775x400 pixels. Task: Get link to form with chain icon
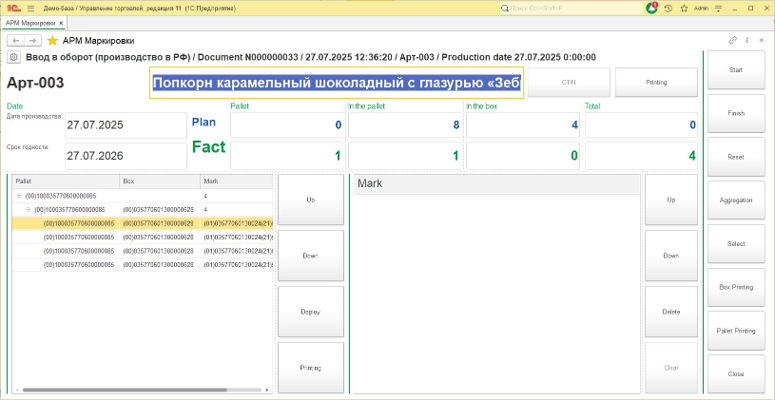point(733,41)
